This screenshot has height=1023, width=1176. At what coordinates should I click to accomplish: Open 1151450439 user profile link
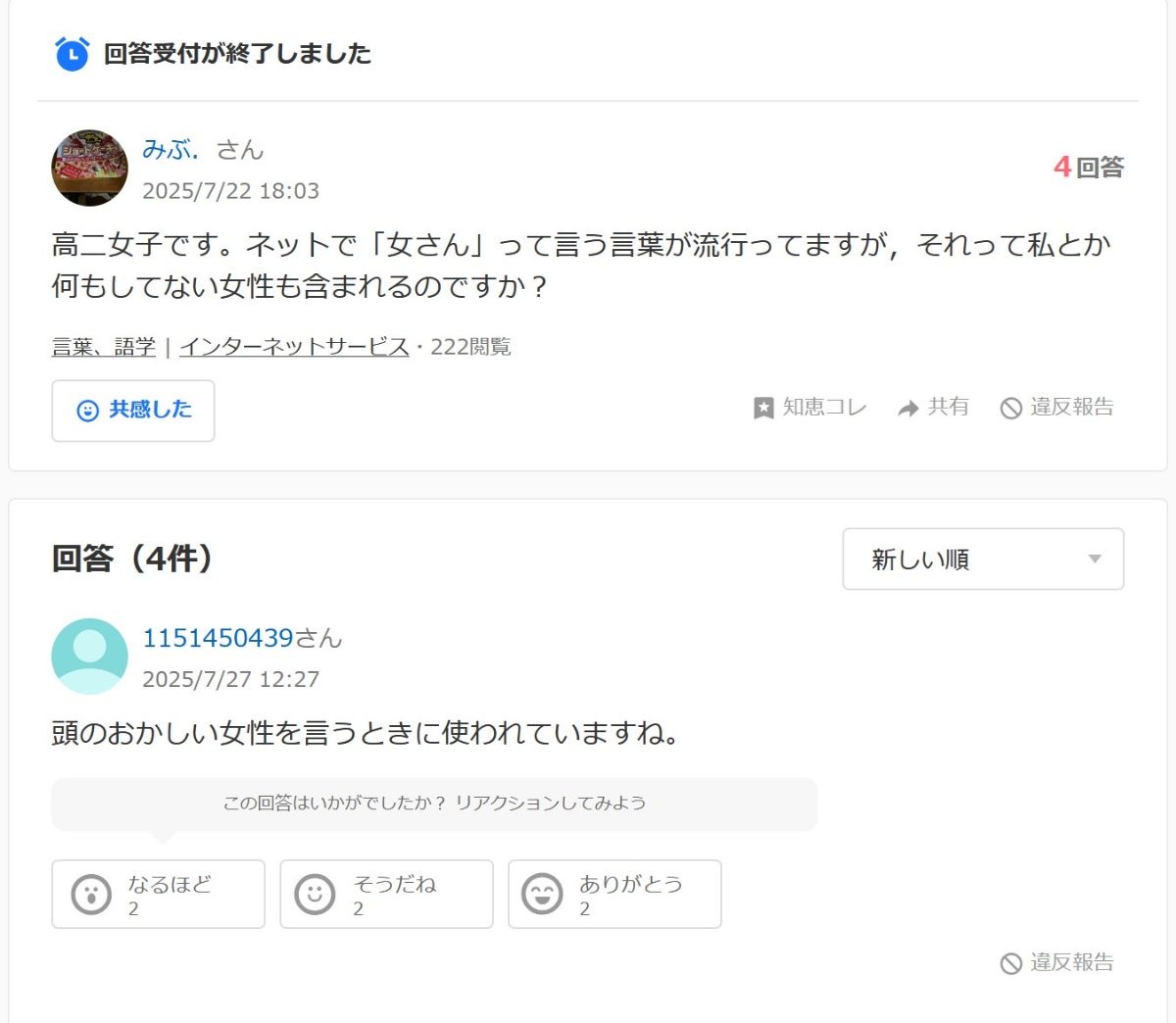point(218,639)
